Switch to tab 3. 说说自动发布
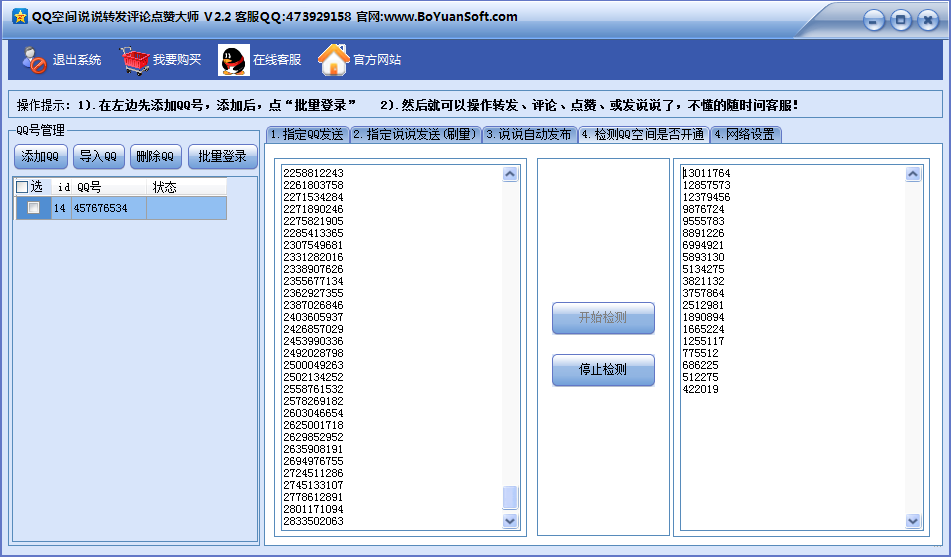The width and height of the screenshot is (951, 557). point(529,134)
